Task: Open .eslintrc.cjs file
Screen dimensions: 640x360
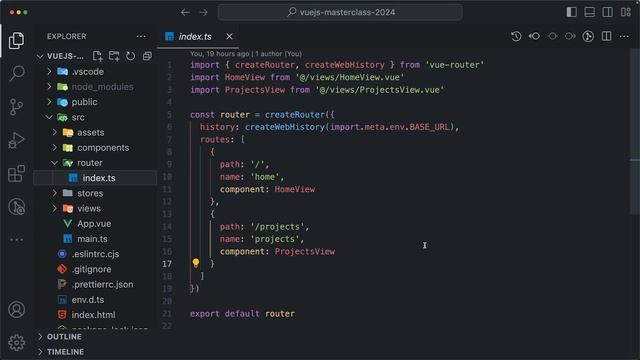Action: tap(95, 254)
